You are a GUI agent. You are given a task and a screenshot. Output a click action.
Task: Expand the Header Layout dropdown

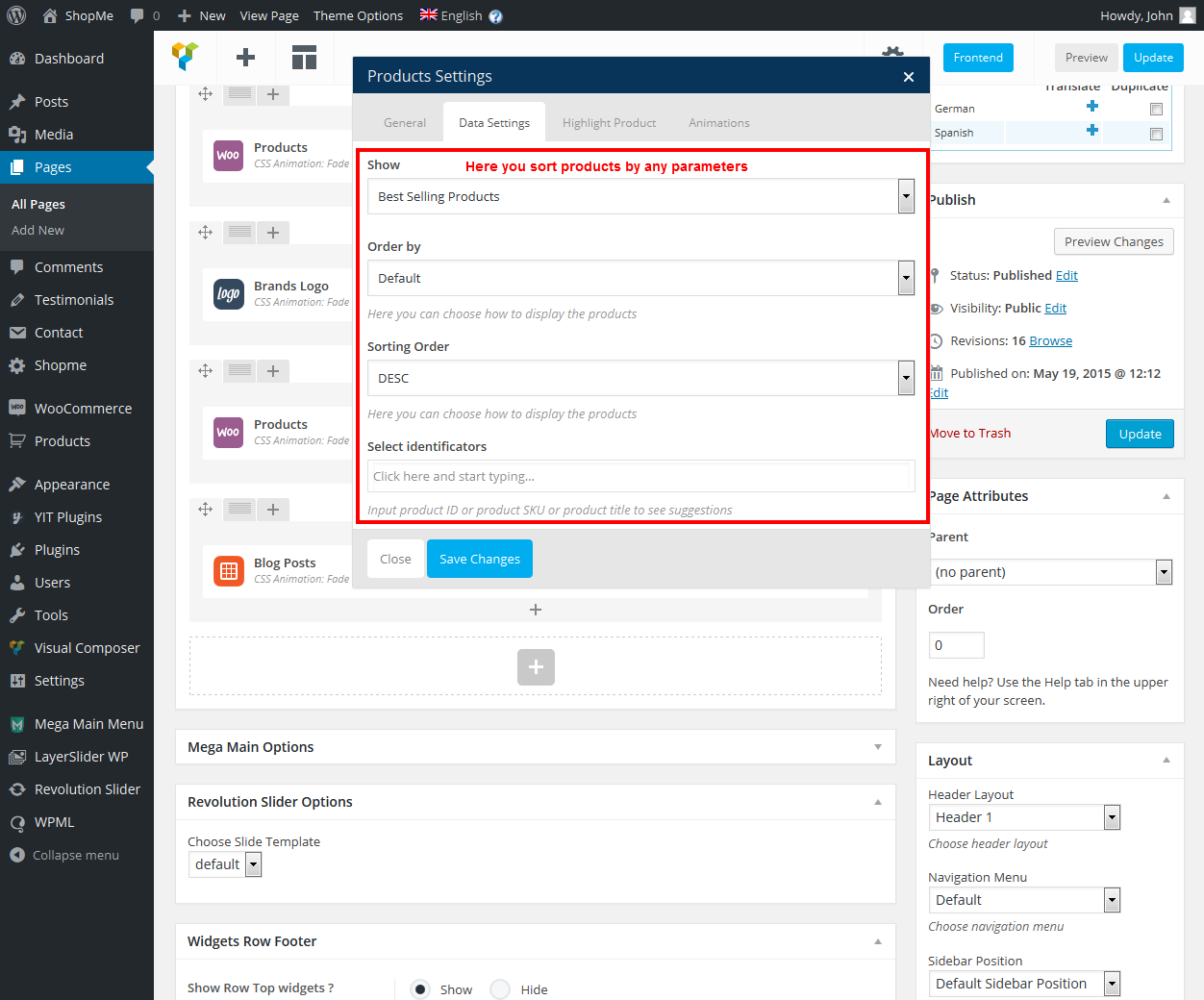click(x=1023, y=817)
